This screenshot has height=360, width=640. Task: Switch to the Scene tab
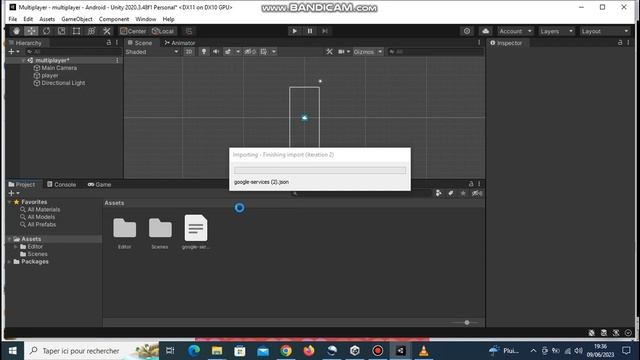click(140, 42)
